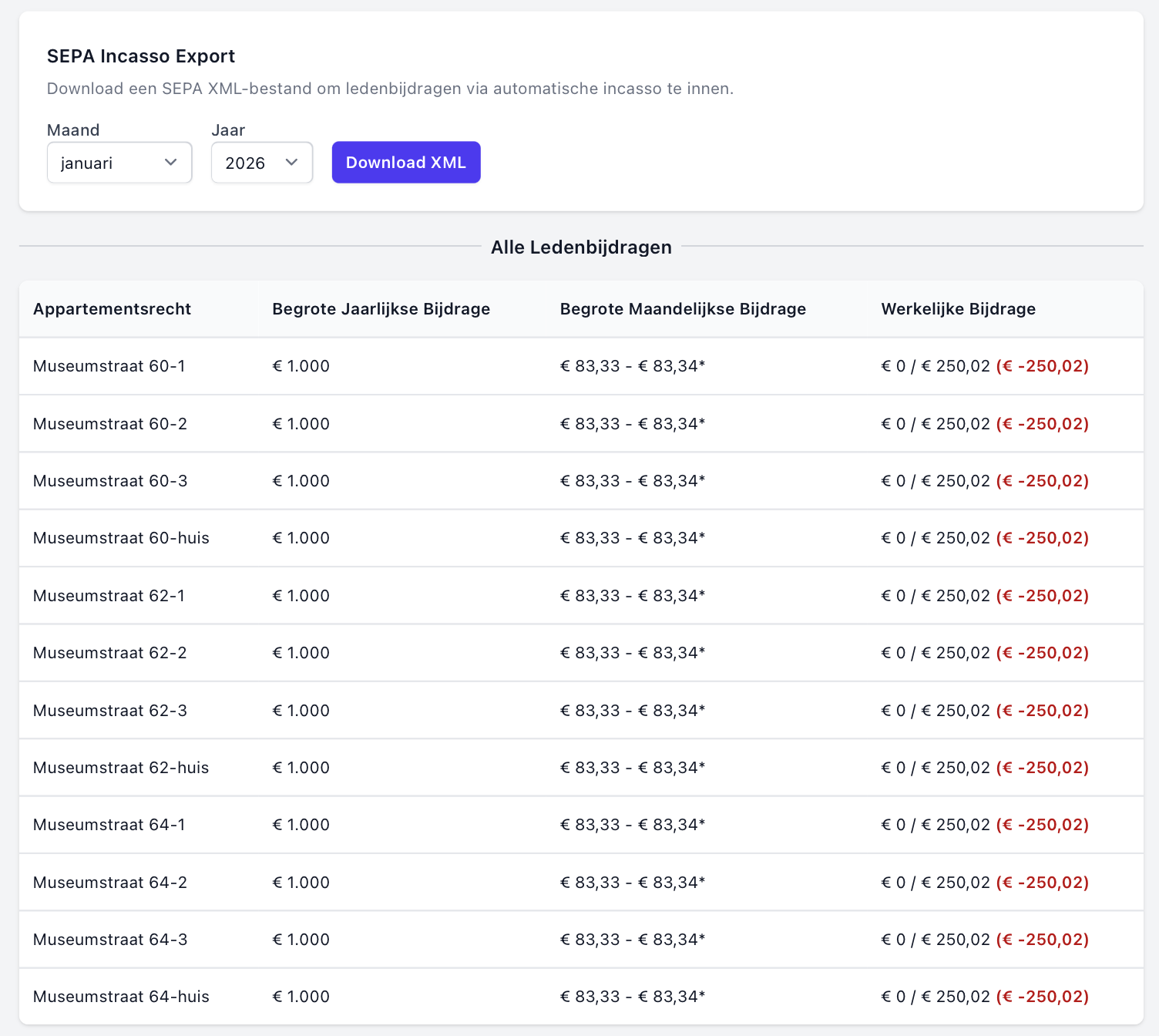
Task: Click the Museumstraat 64-3 apartment name
Action: click(110, 940)
